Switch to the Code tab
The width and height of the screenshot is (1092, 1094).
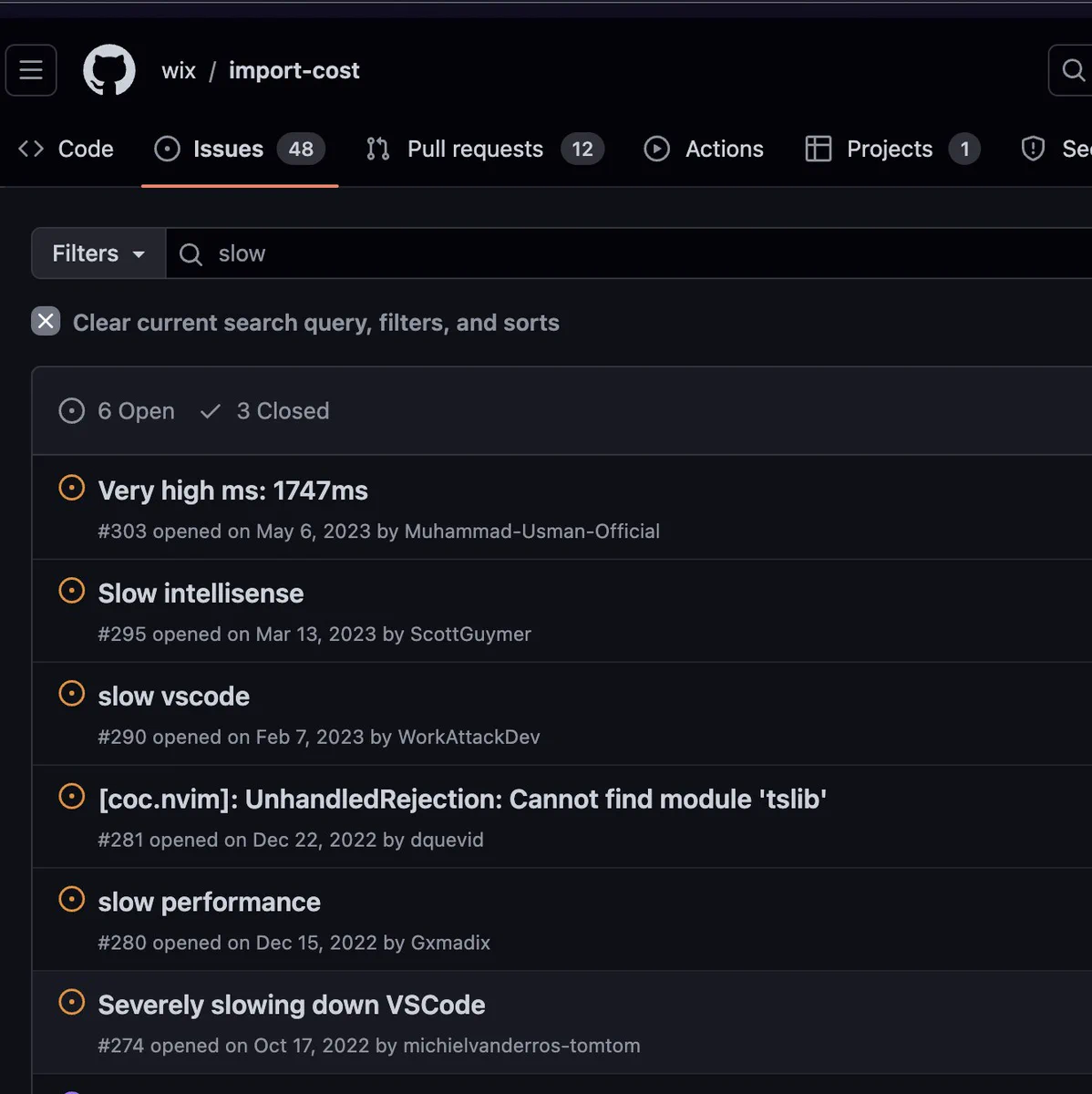click(66, 149)
